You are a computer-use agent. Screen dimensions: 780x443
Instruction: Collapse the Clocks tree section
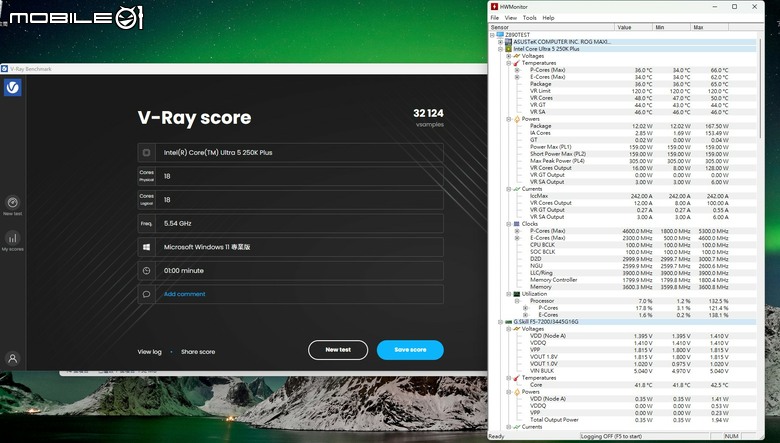pos(508,224)
